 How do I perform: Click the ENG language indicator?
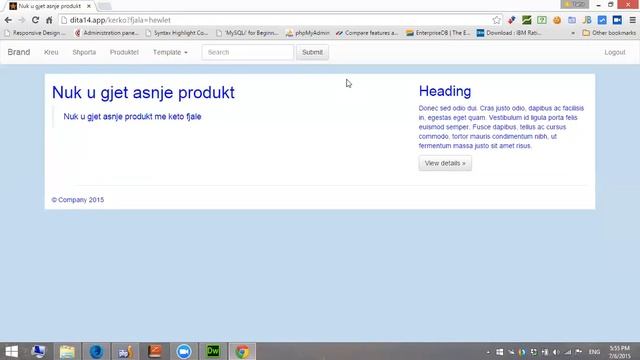coord(594,352)
